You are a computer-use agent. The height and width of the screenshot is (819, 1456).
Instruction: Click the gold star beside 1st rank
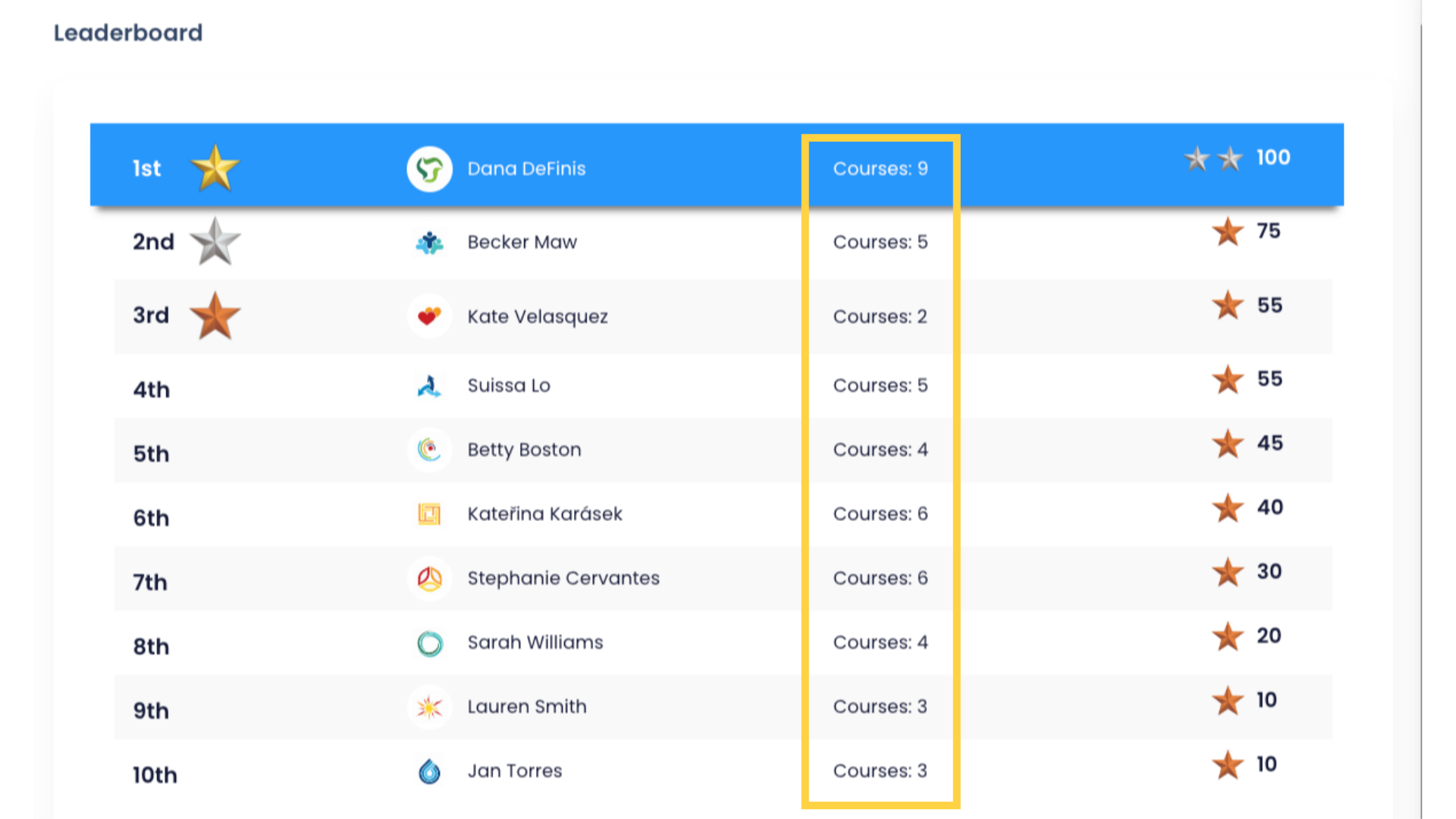[215, 168]
